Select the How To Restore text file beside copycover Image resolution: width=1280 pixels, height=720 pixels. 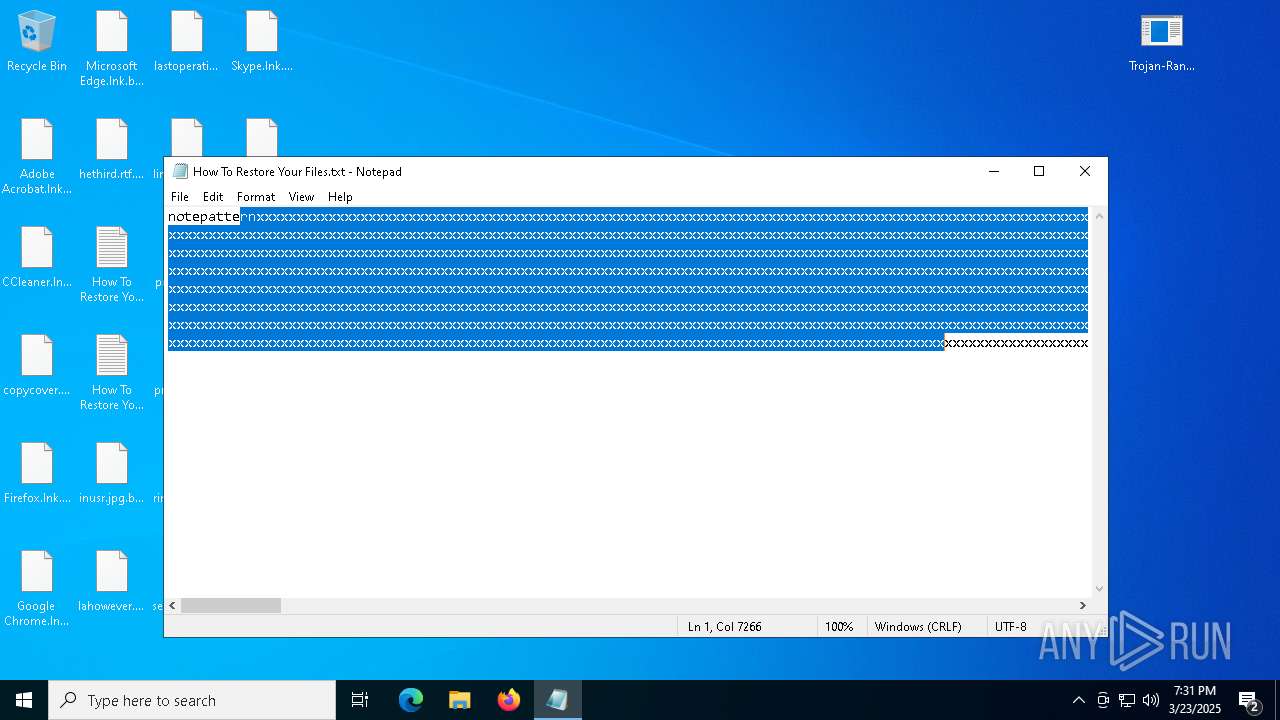[112, 373]
